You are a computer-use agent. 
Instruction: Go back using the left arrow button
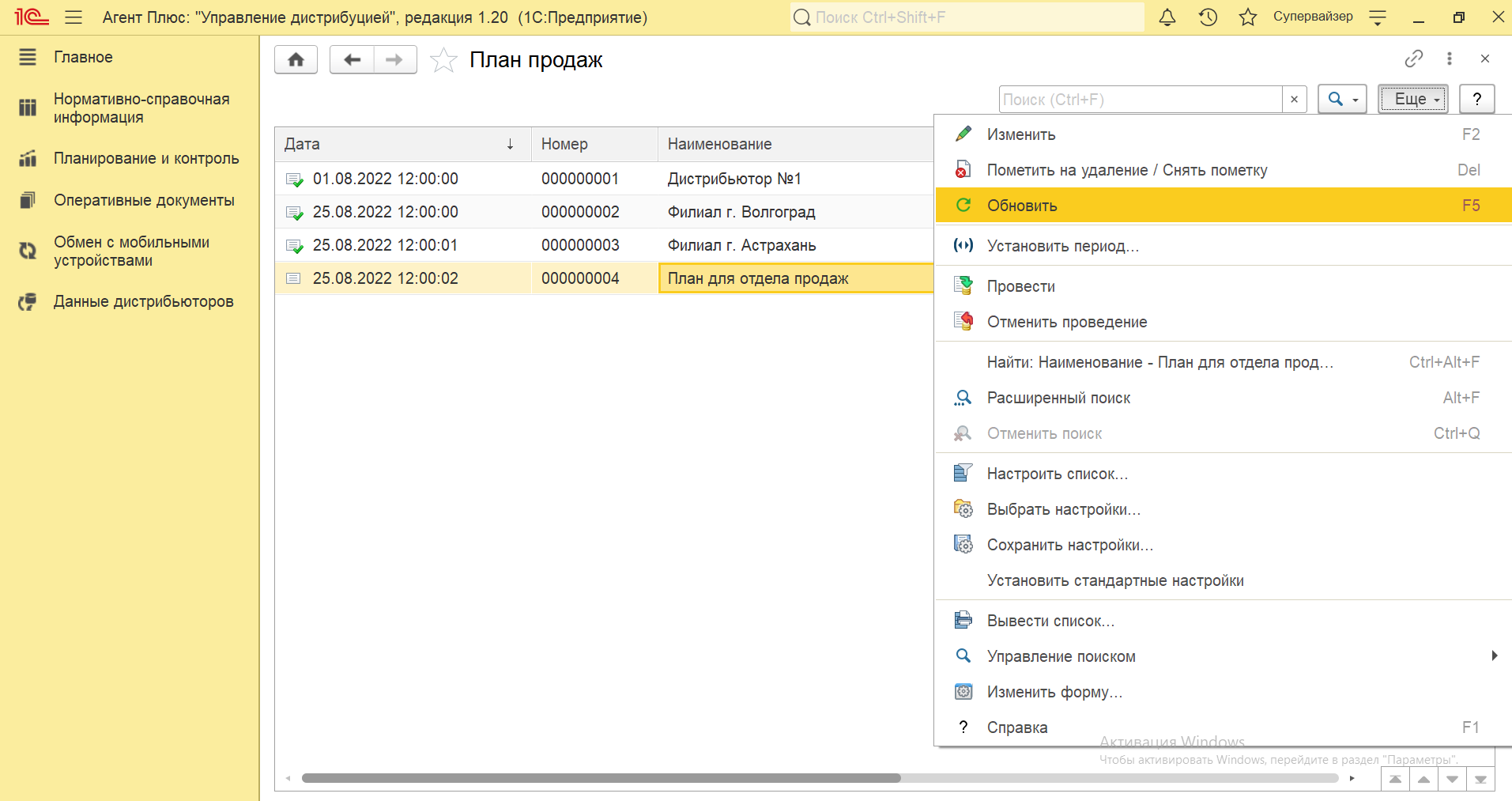tap(352, 60)
